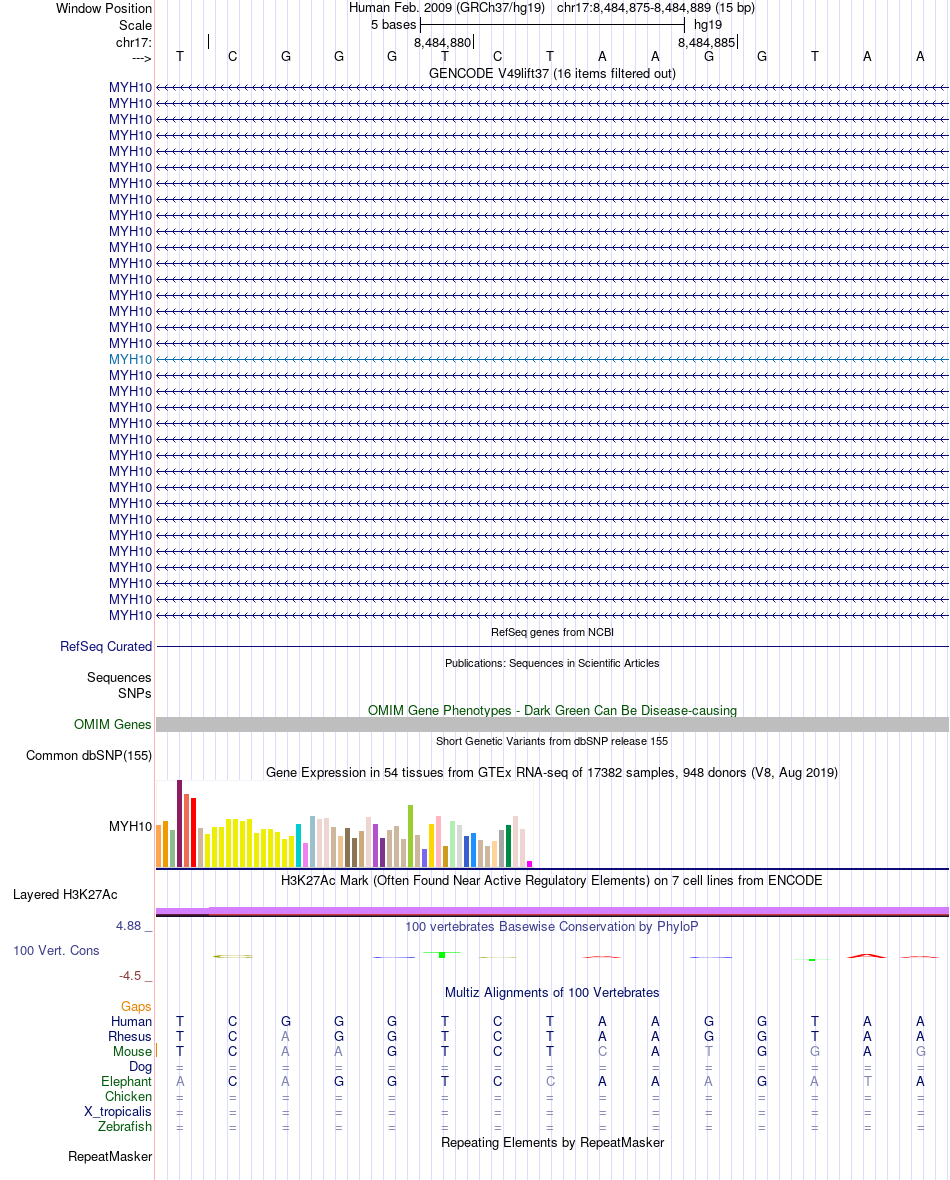The height and width of the screenshot is (1180, 950).
Task: Open the OMIM Gene Phenotypes track title
Action: [x=552, y=710]
